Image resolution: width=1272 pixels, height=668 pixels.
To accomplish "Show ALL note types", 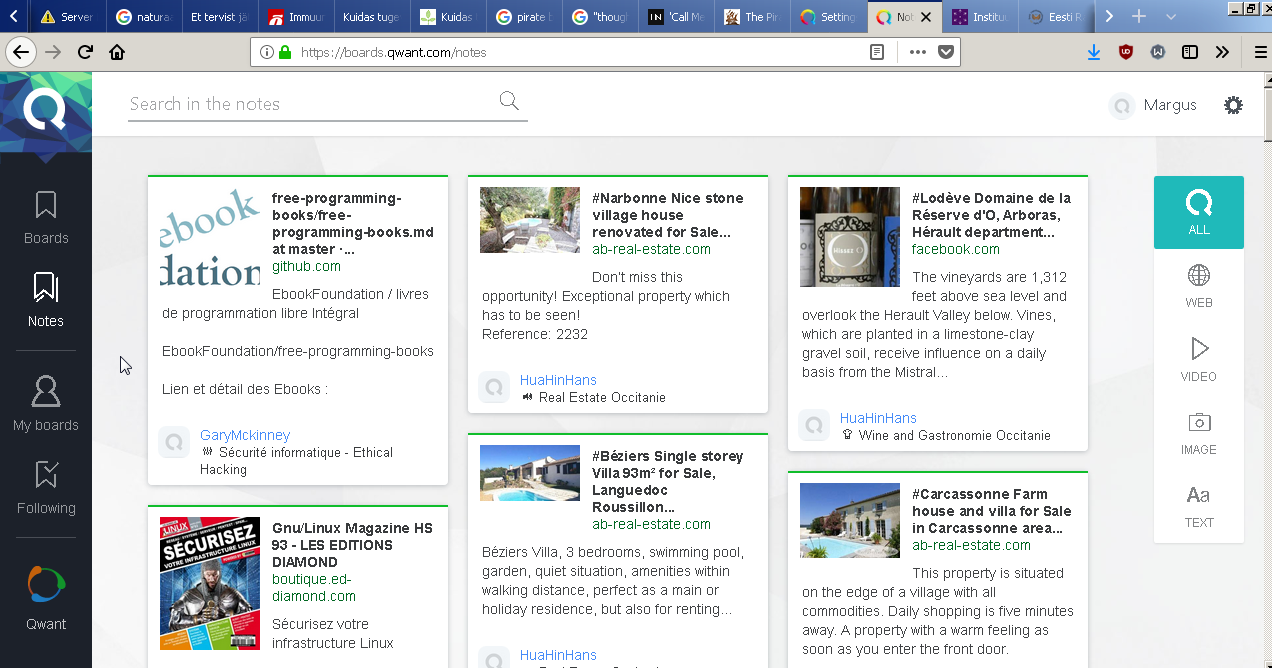I will (x=1198, y=212).
